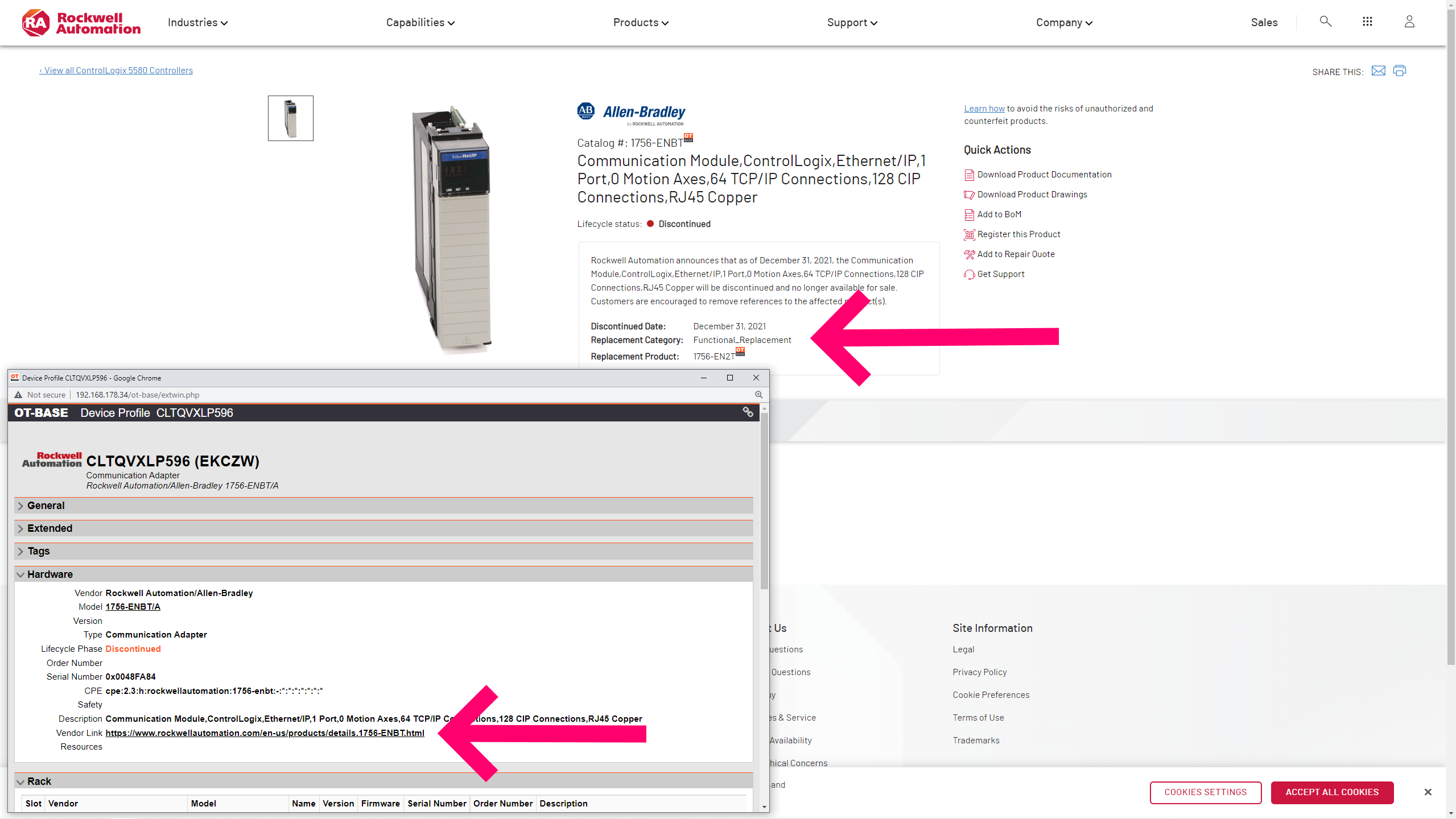This screenshot has width=1456, height=819.
Task: Click the Rockwell Automation logo in device profile
Action: click(x=52, y=460)
